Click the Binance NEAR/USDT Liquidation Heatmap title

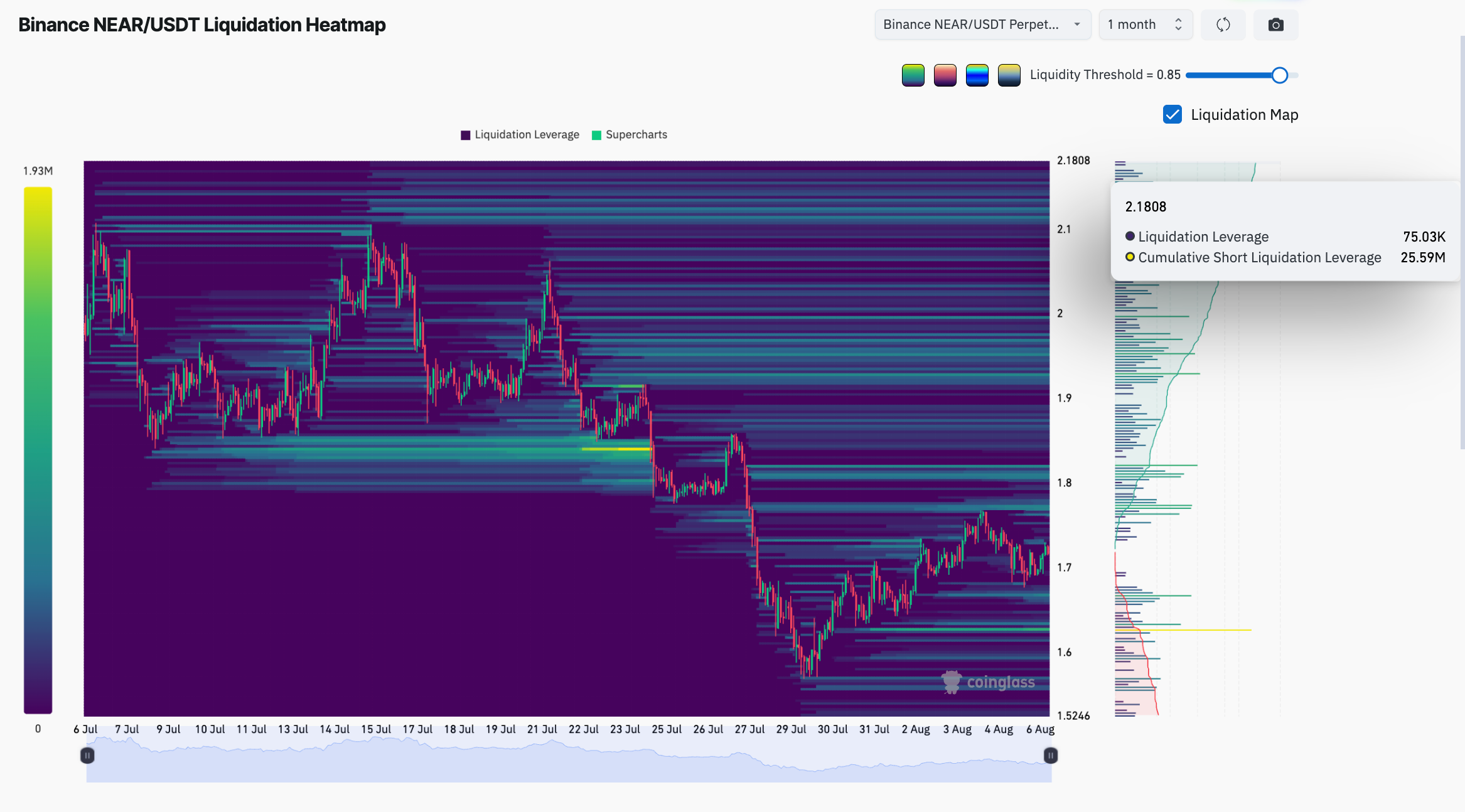pyautogui.click(x=202, y=24)
